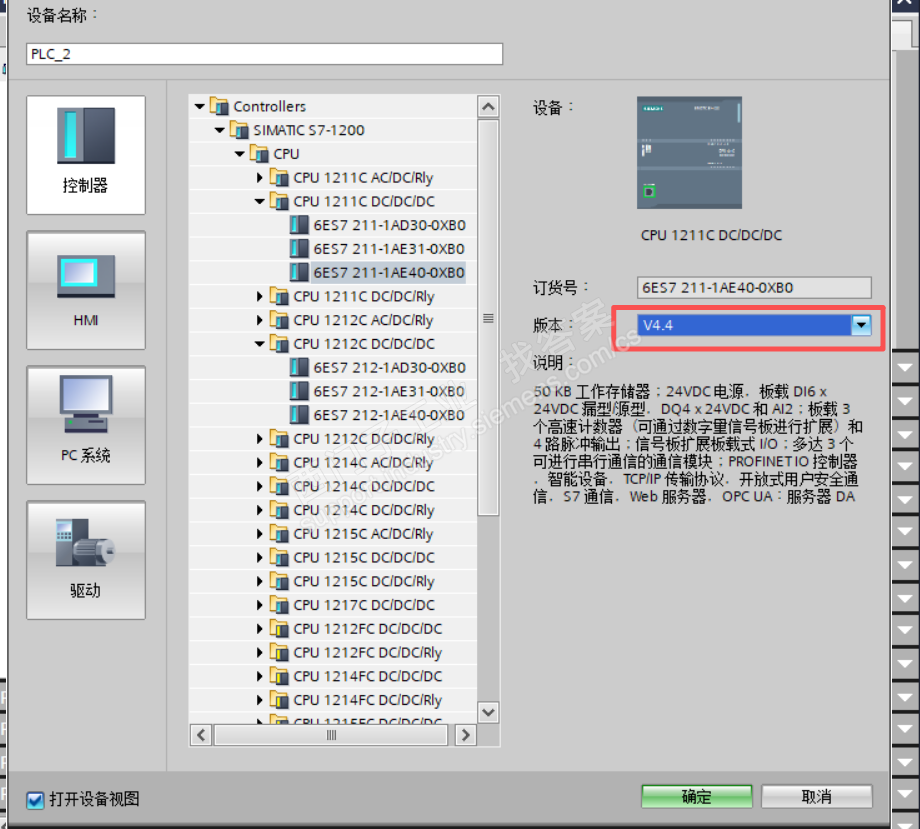Toggle the 打开设备视图 checkbox
The height and width of the screenshot is (829, 920).
(x=35, y=800)
